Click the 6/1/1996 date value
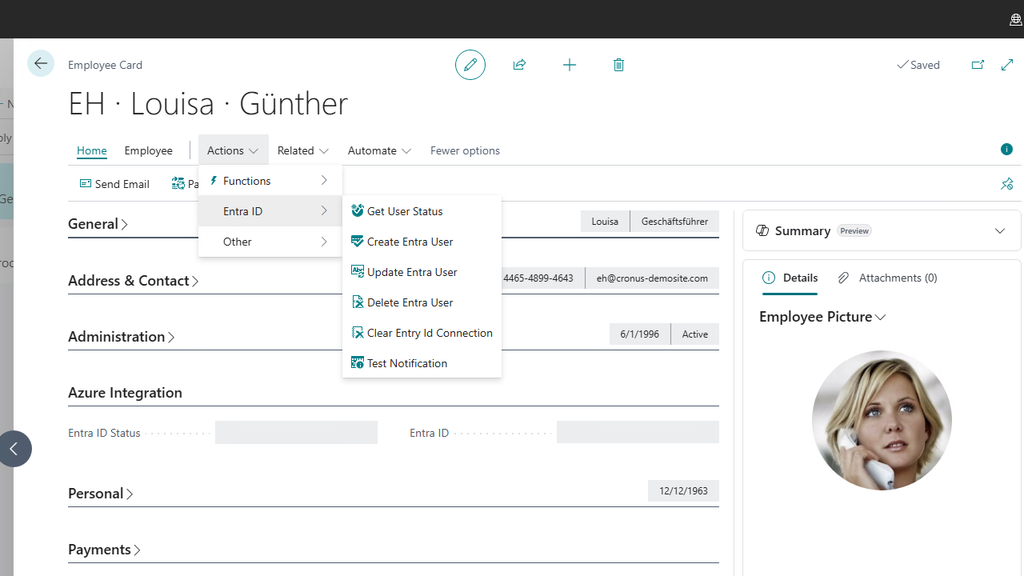The image size is (1024, 576). click(639, 334)
